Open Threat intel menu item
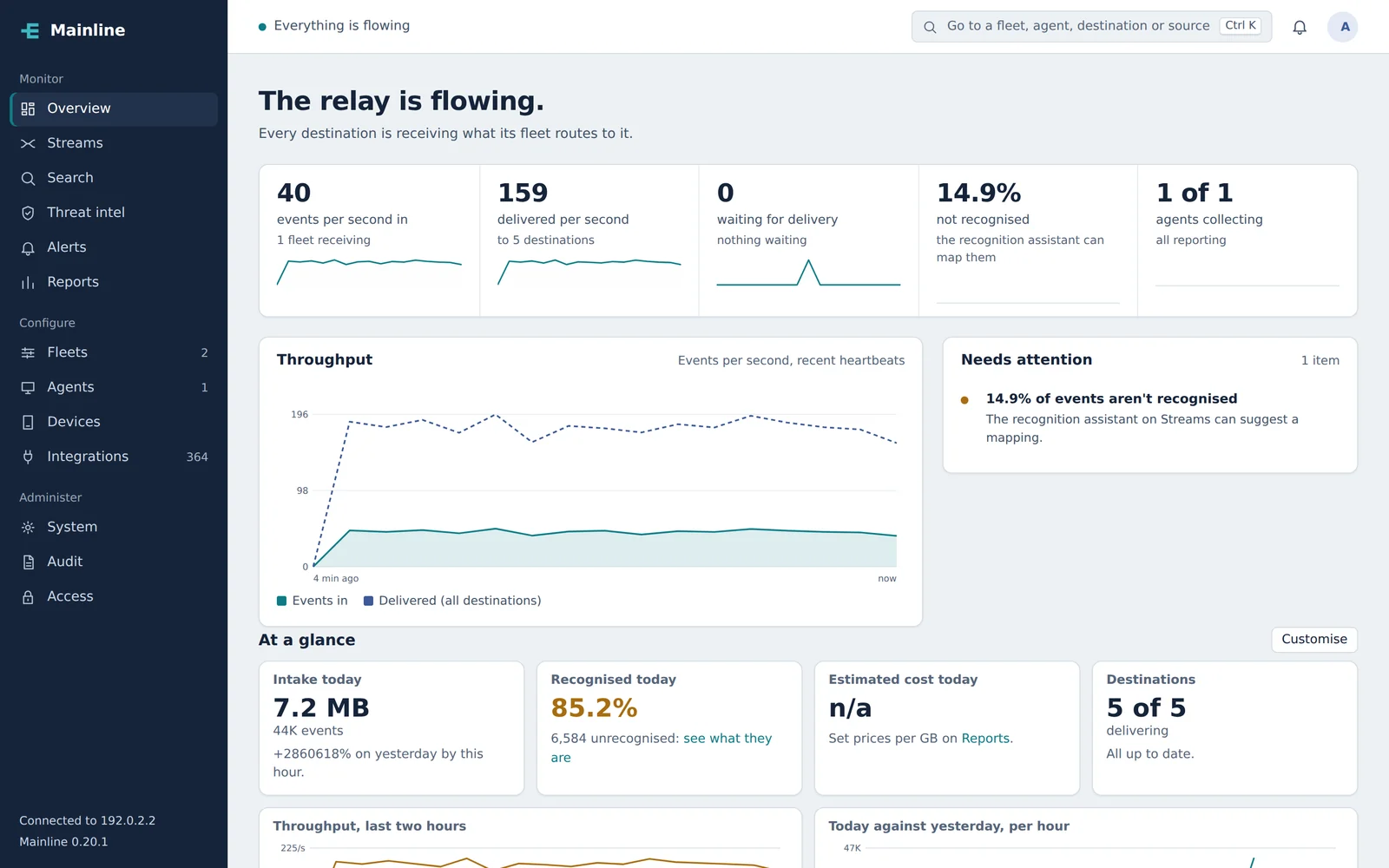The width and height of the screenshot is (1389, 868). 114,213
